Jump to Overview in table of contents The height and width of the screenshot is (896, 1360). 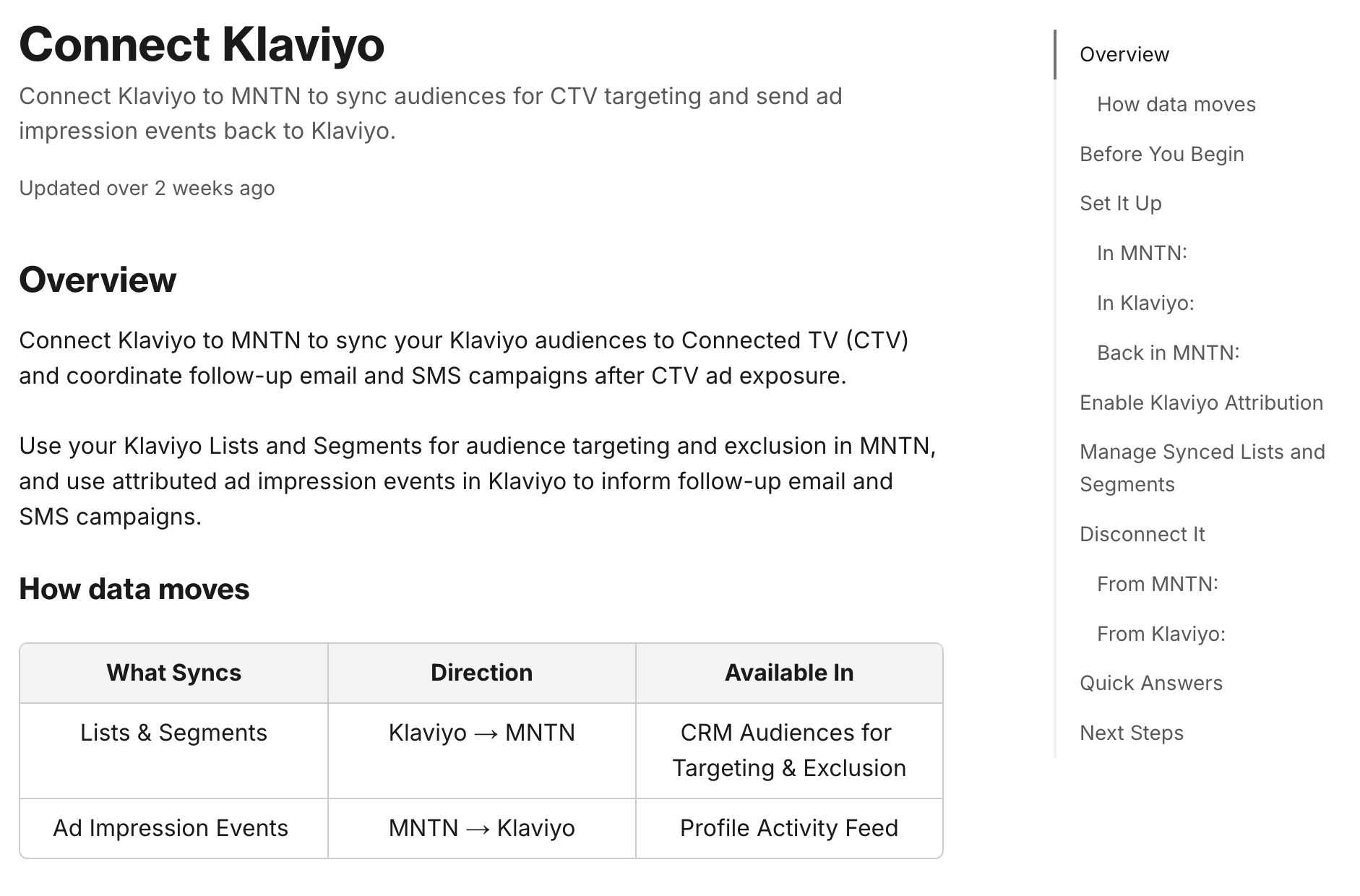pos(1124,54)
